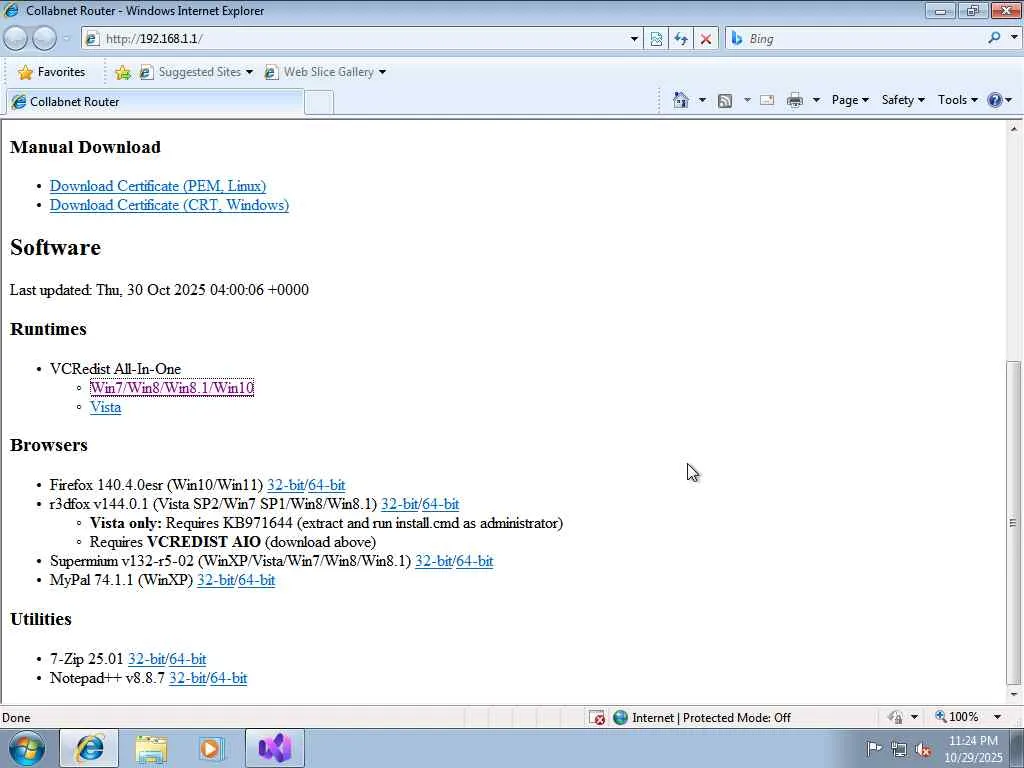Expand the Suggested Sites dropdown
Image resolution: width=1024 pixels, height=768 pixels.
tap(249, 72)
